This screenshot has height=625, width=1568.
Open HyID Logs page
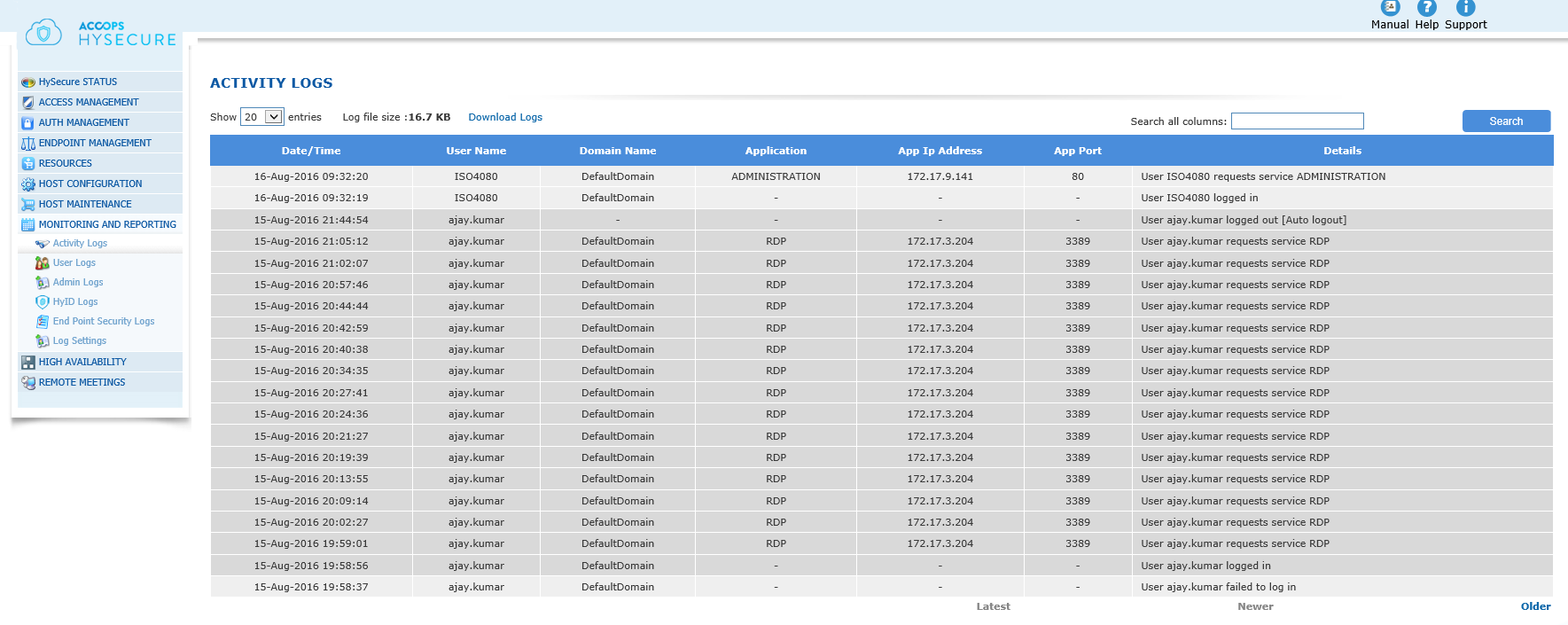tap(75, 301)
